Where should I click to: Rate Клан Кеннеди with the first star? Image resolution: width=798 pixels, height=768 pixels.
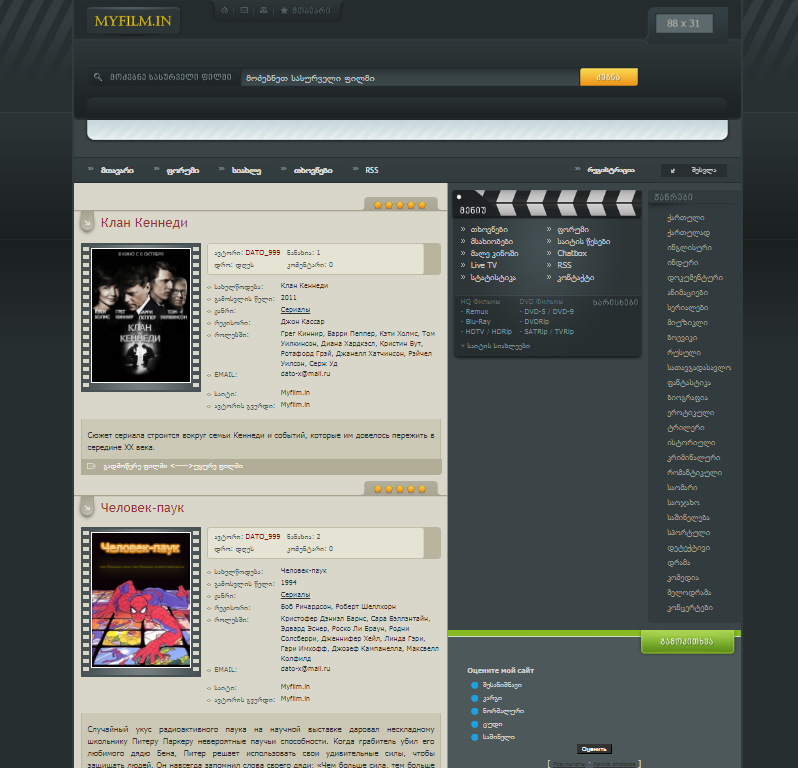378,205
